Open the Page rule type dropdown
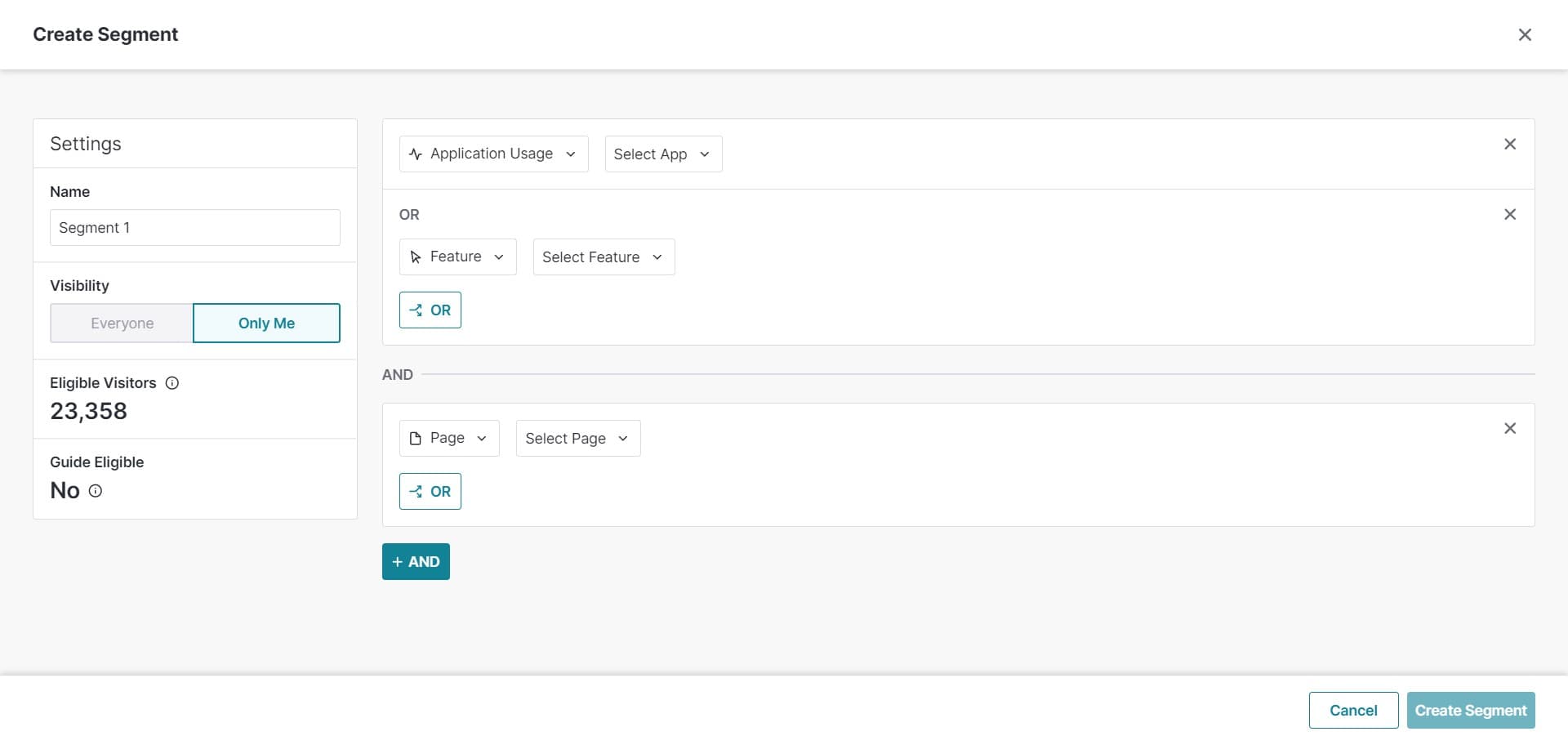Image resolution: width=1568 pixels, height=745 pixels. (448, 438)
